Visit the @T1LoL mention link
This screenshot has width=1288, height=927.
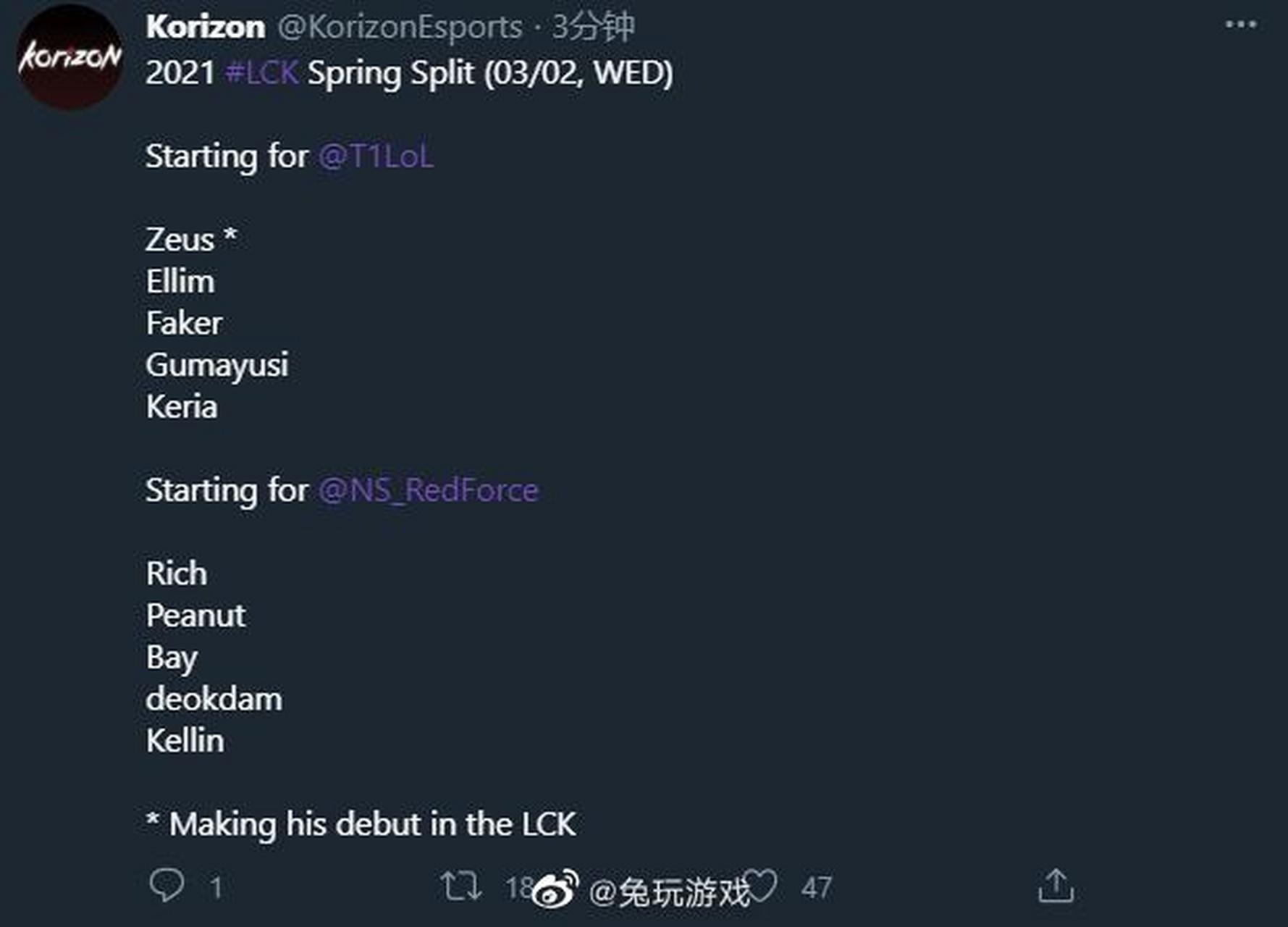[x=376, y=156]
